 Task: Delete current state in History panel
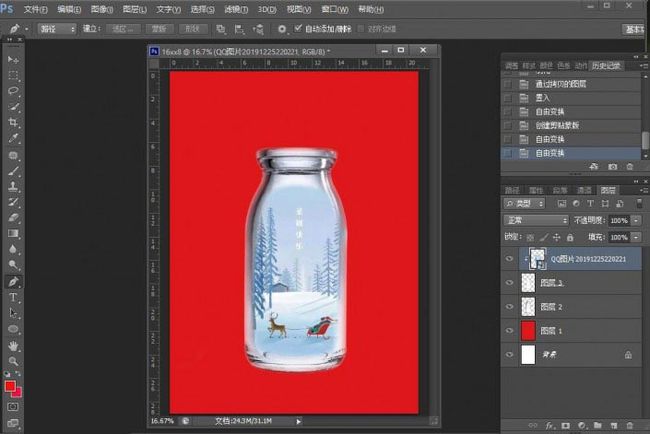click(630, 167)
